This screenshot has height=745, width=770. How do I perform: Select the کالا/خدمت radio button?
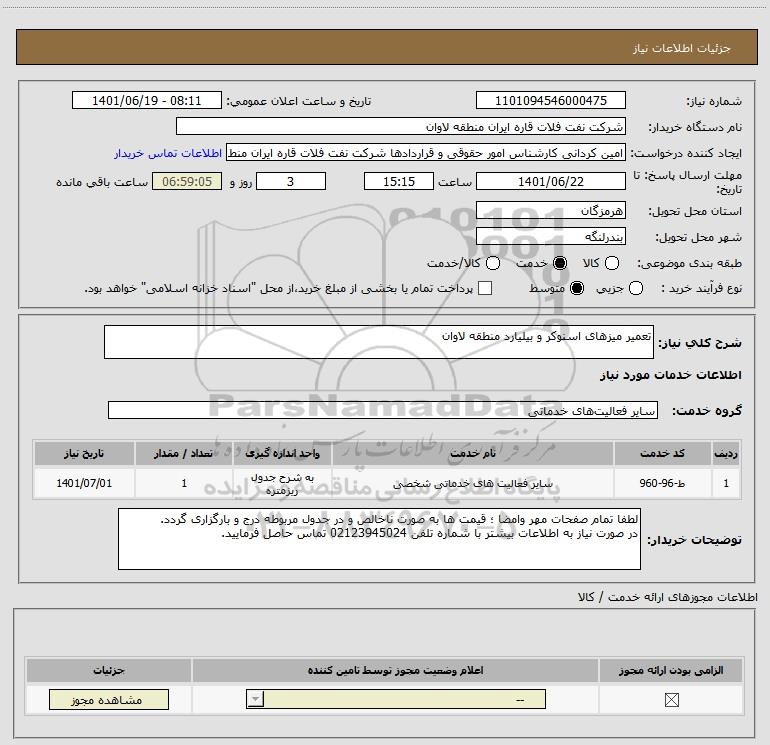pyautogui.click(x=493, y=263)
